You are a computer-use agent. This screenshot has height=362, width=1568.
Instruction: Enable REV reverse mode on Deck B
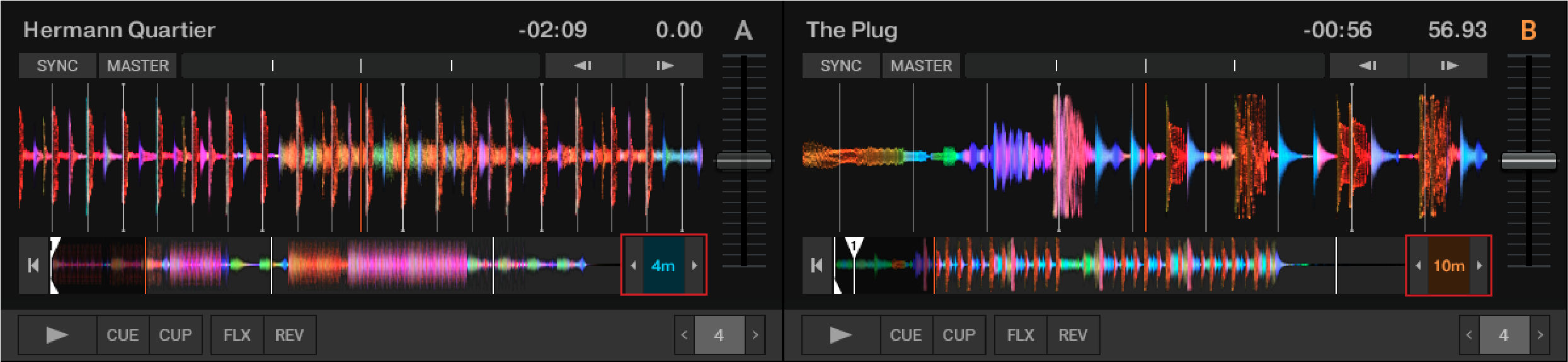[x=1073, y=335]
